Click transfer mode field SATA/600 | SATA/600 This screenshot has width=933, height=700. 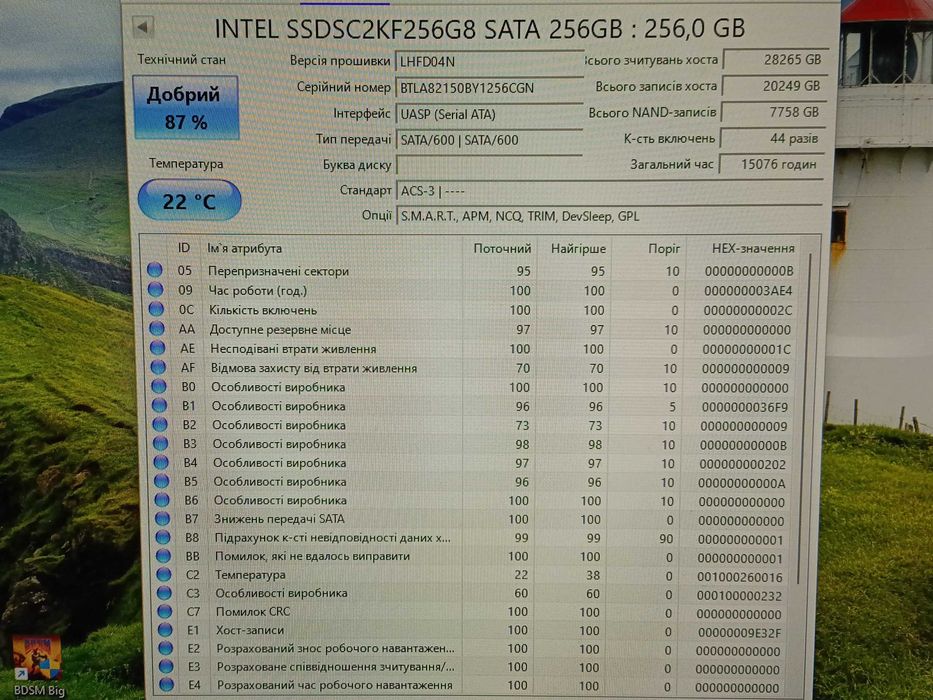(489, 140)
